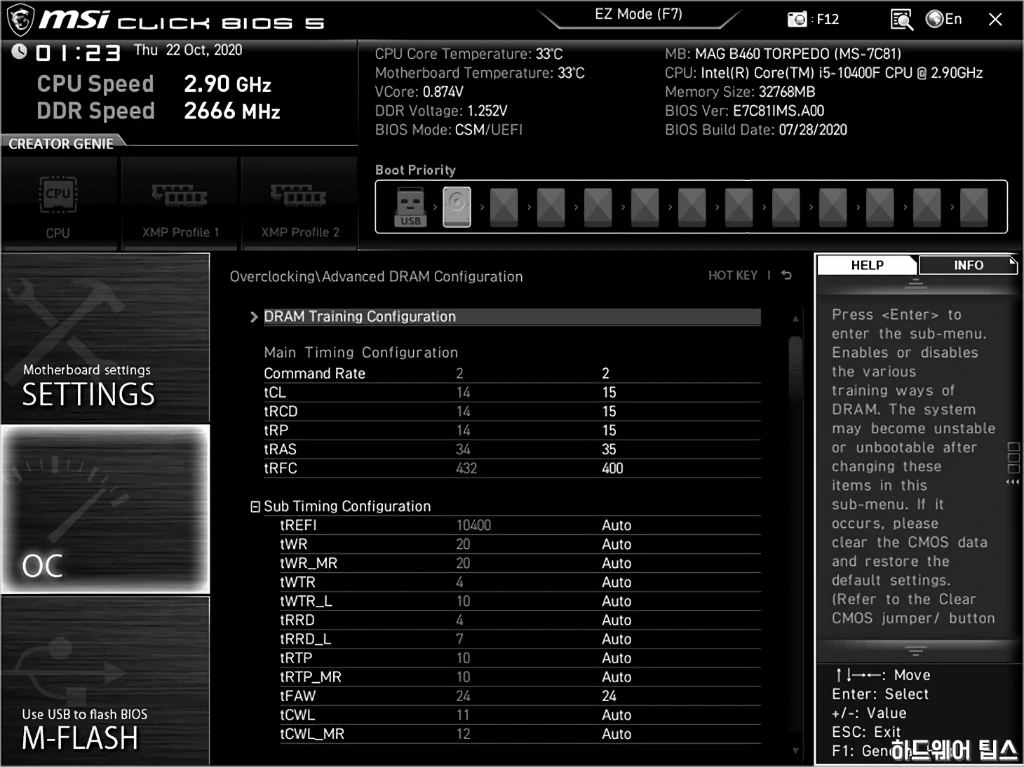Edit the tRFC value 400
Screen dimensions: 1024x767
pos(613,468)
